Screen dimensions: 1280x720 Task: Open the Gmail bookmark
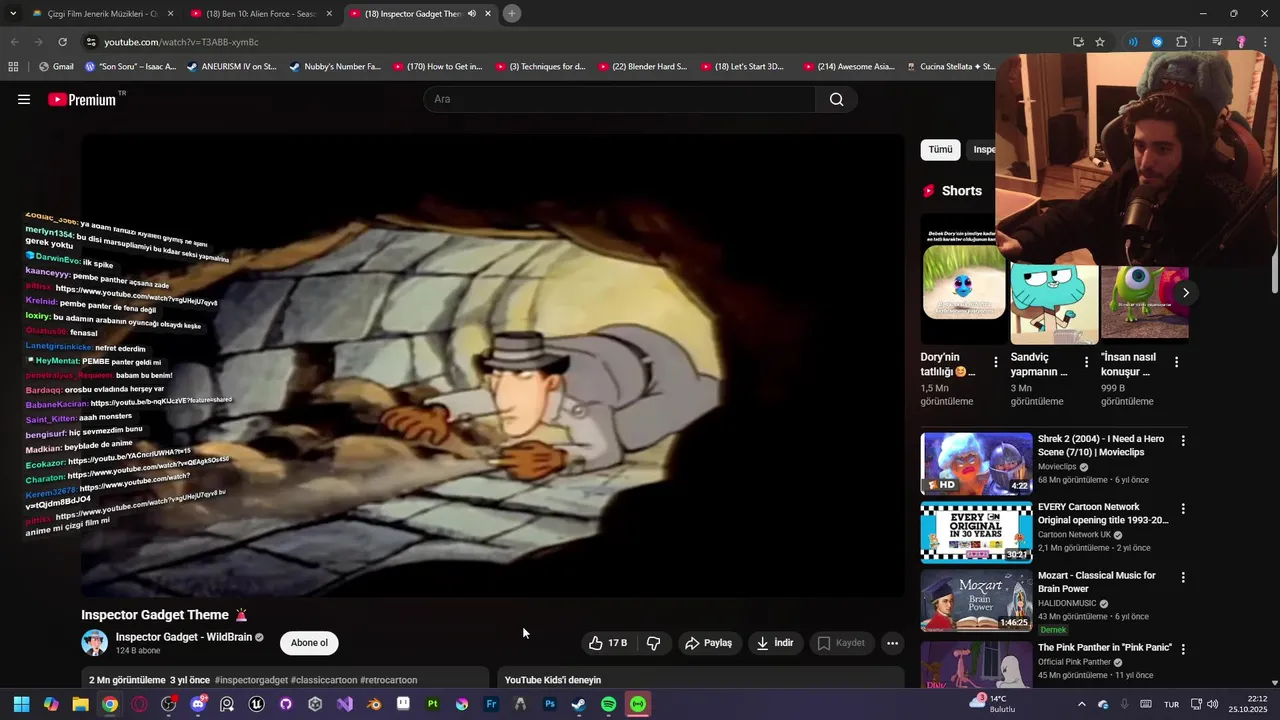pyautogui.click(x=56, y=67)
